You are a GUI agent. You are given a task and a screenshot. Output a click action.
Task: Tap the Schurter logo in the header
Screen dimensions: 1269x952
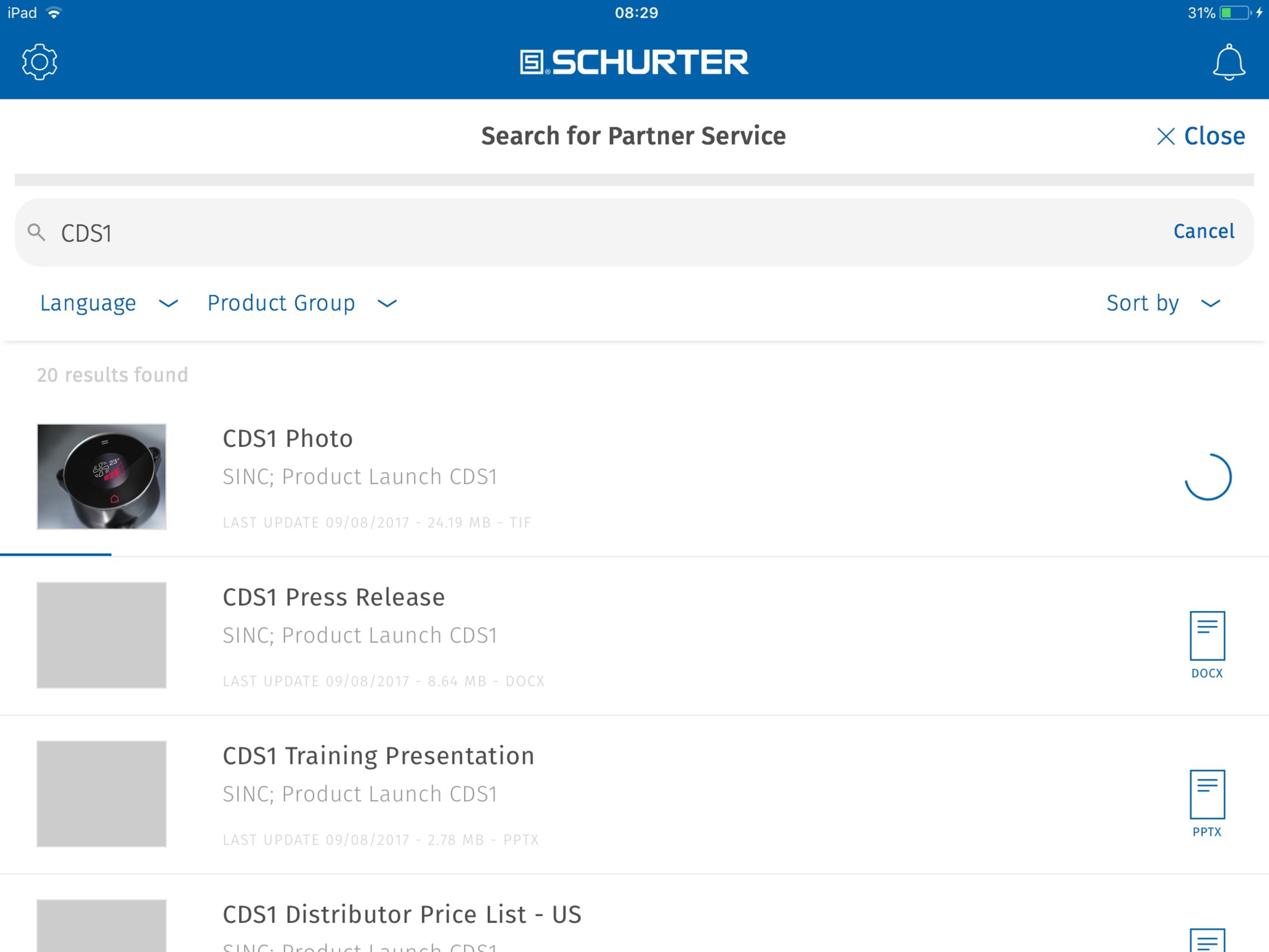634,62
